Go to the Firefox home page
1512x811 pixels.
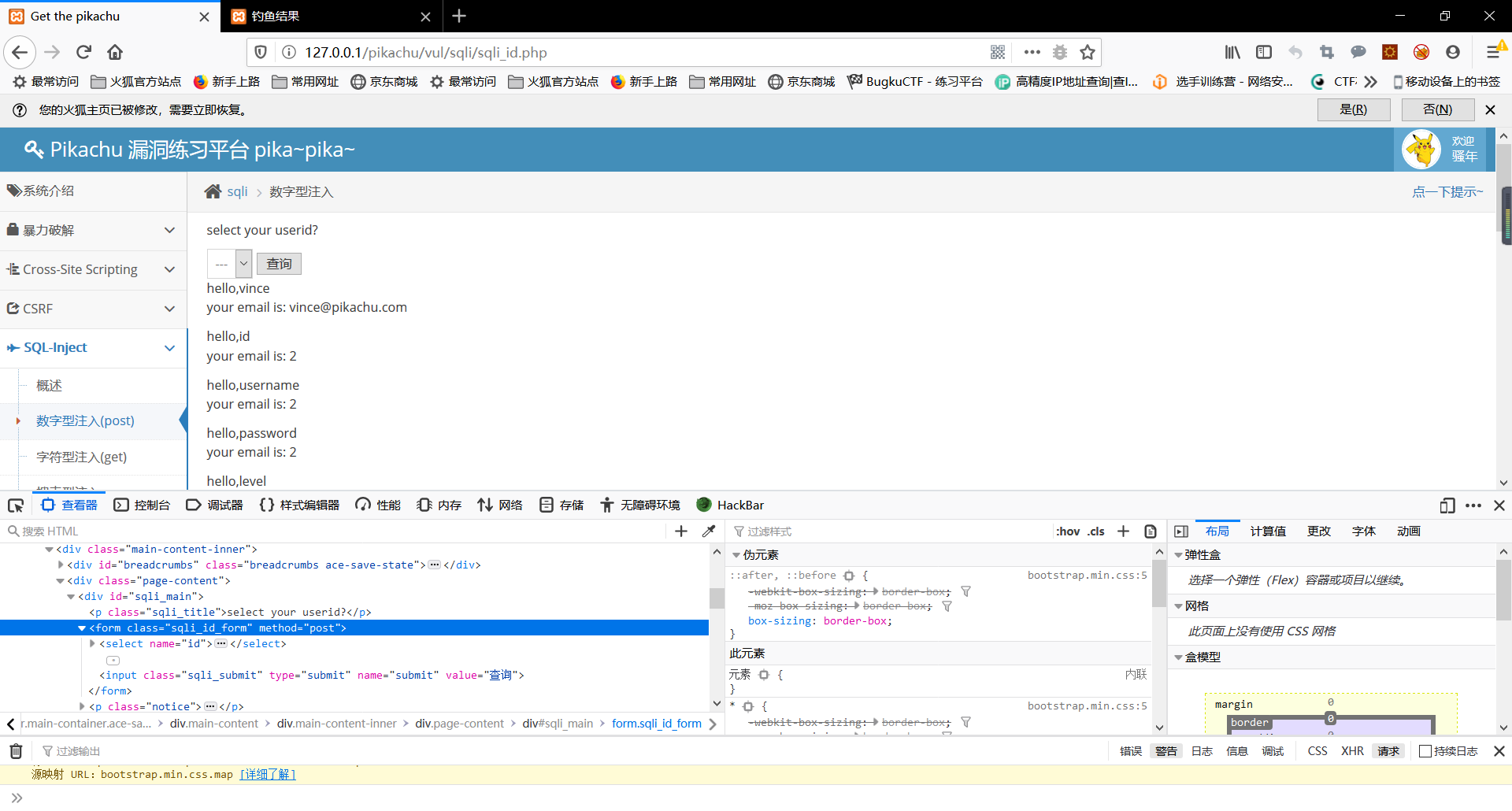(x=115, y=53)
